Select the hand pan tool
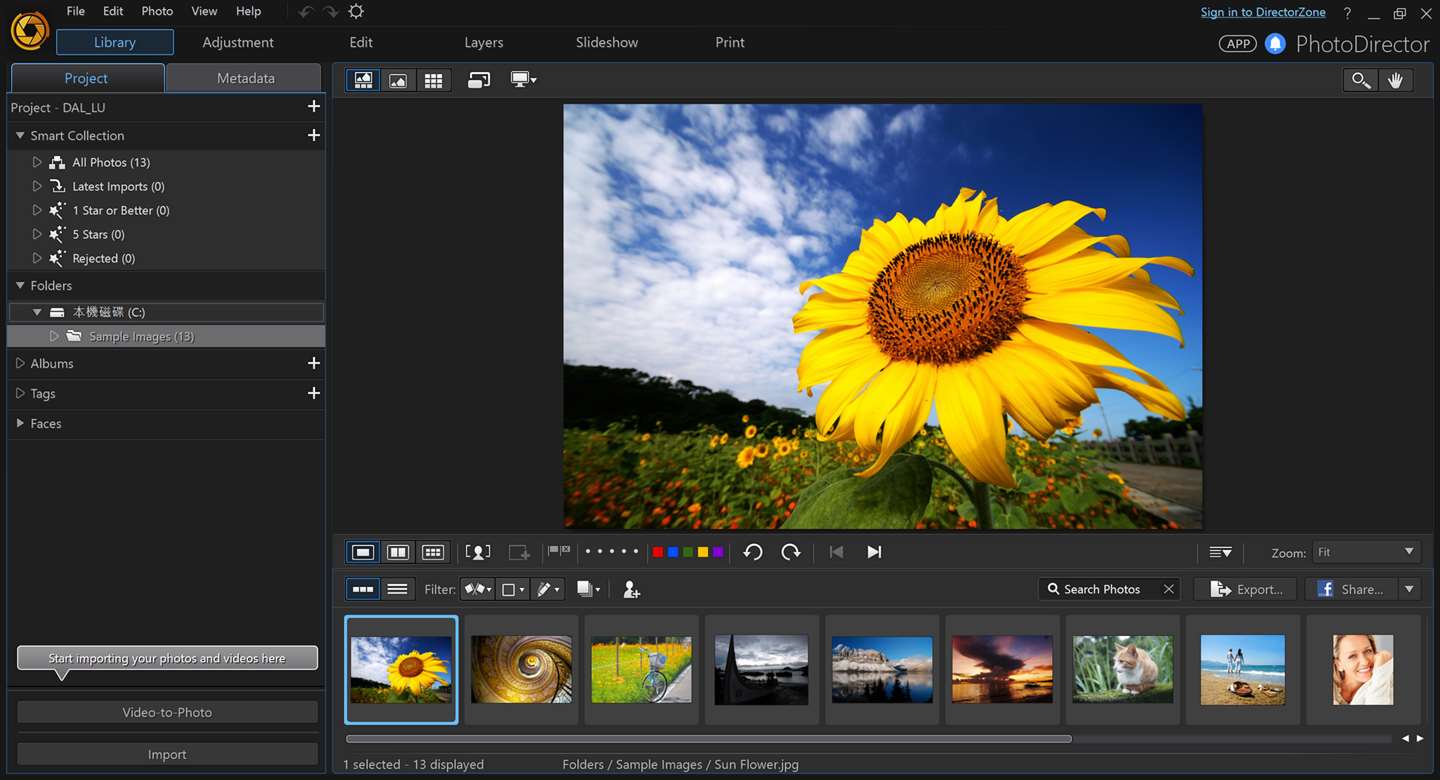 tap(1395, 81)
